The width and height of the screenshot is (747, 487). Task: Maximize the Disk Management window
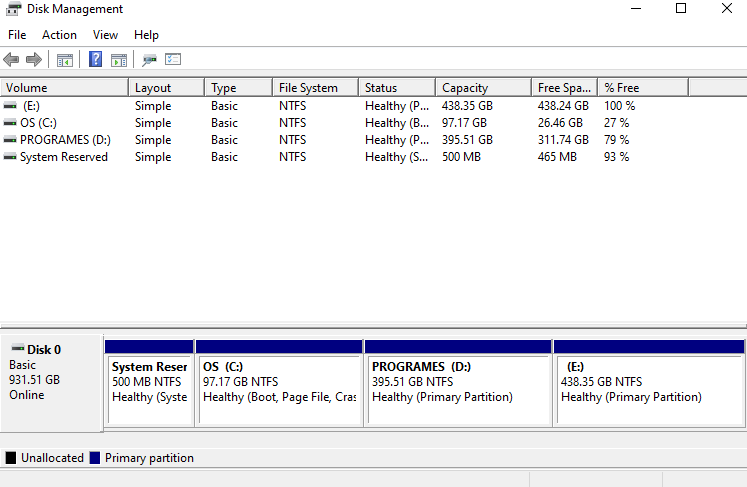point(681,9)
